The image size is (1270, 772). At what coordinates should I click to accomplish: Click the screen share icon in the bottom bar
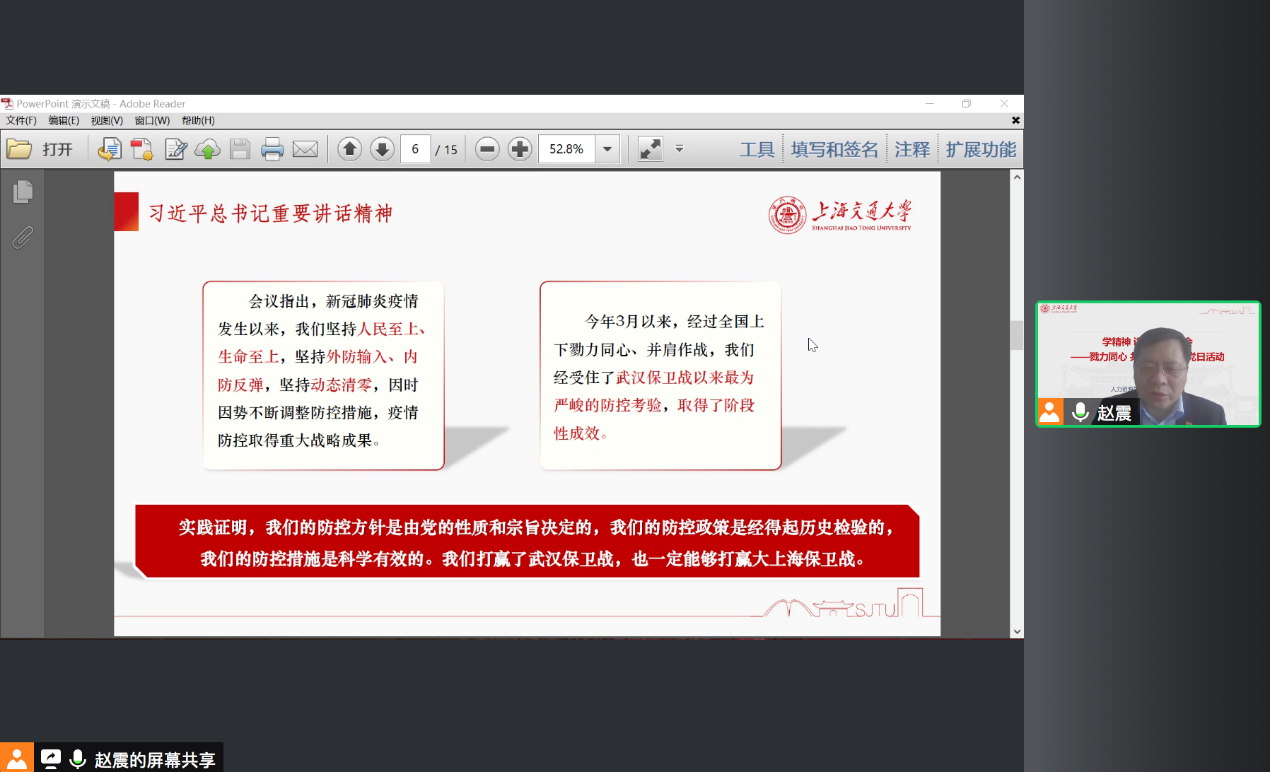click(50, 759)
